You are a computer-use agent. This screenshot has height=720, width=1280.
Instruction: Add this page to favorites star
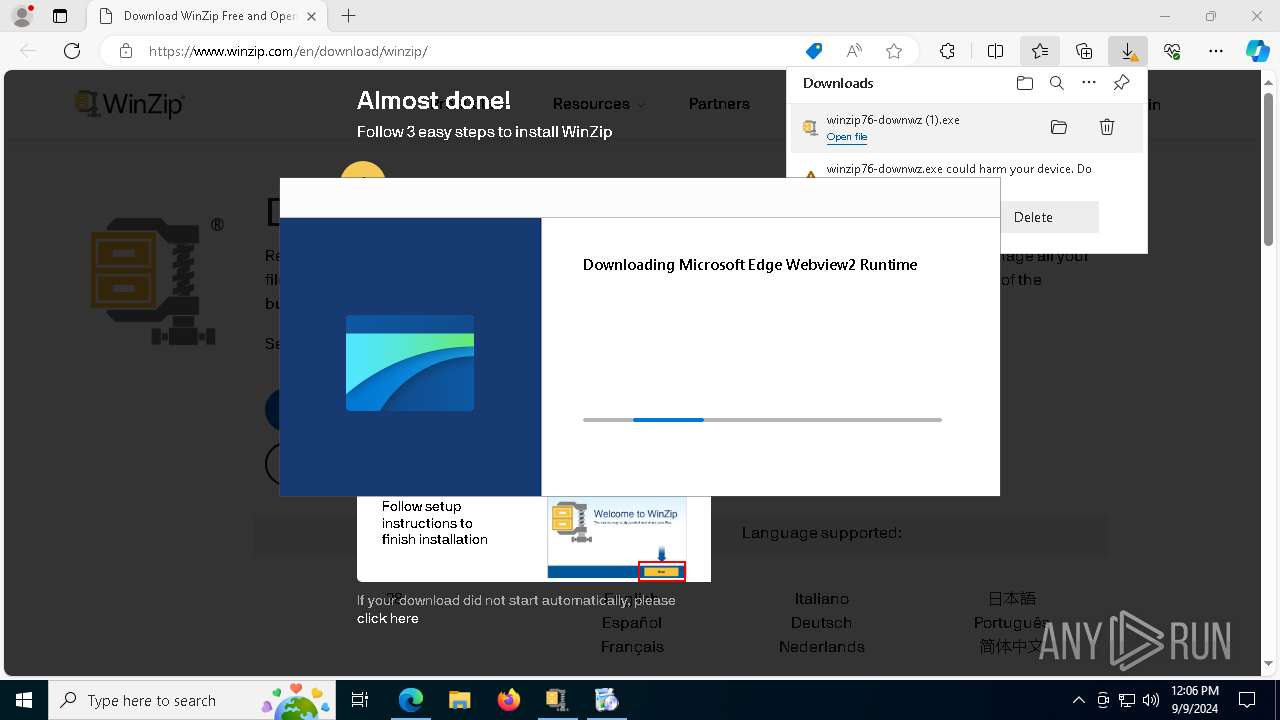[x=894, y=51]
